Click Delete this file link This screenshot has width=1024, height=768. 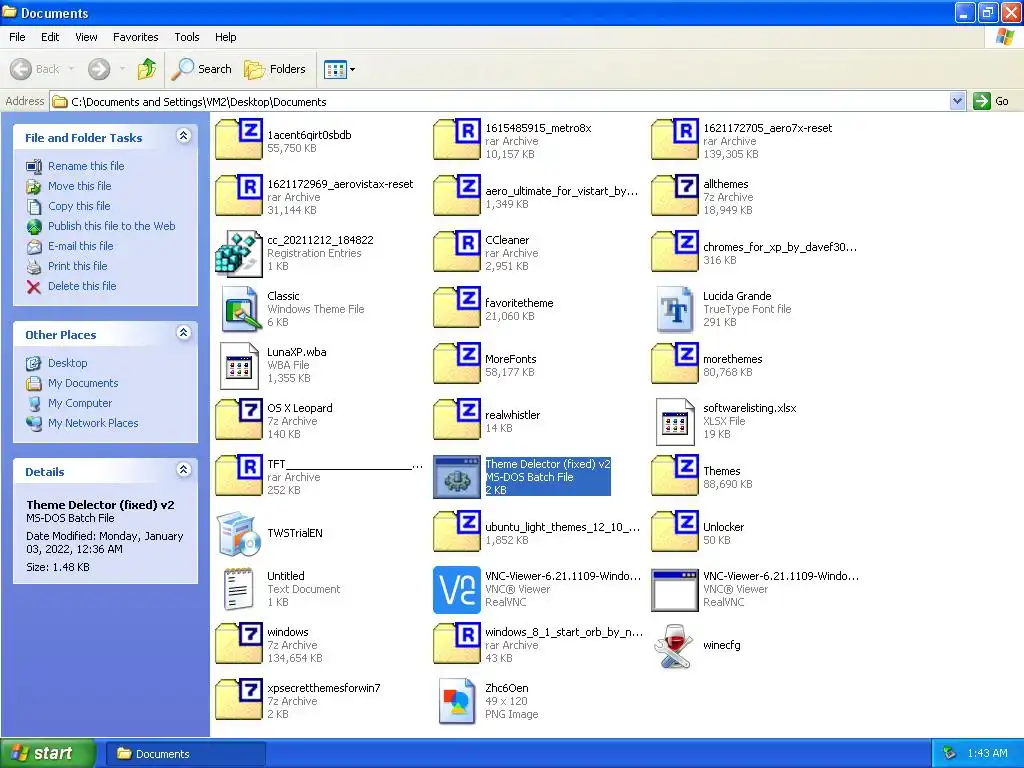click(82, 286)
